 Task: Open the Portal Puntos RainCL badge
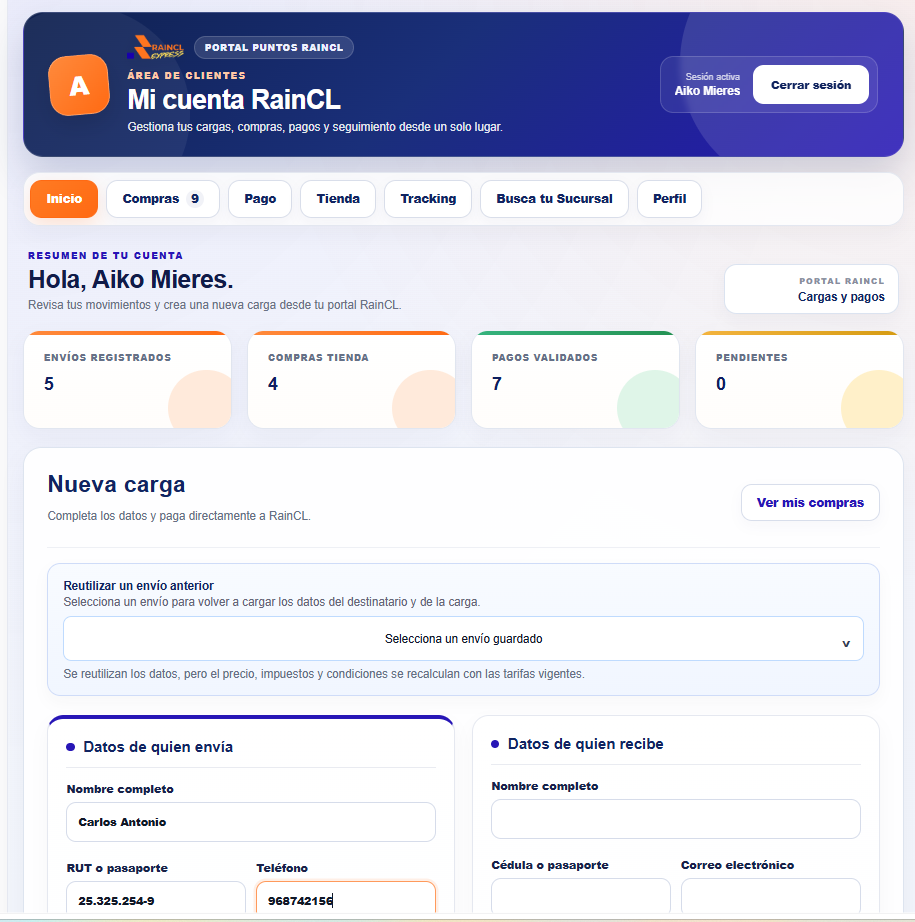(x=273, y=48)
